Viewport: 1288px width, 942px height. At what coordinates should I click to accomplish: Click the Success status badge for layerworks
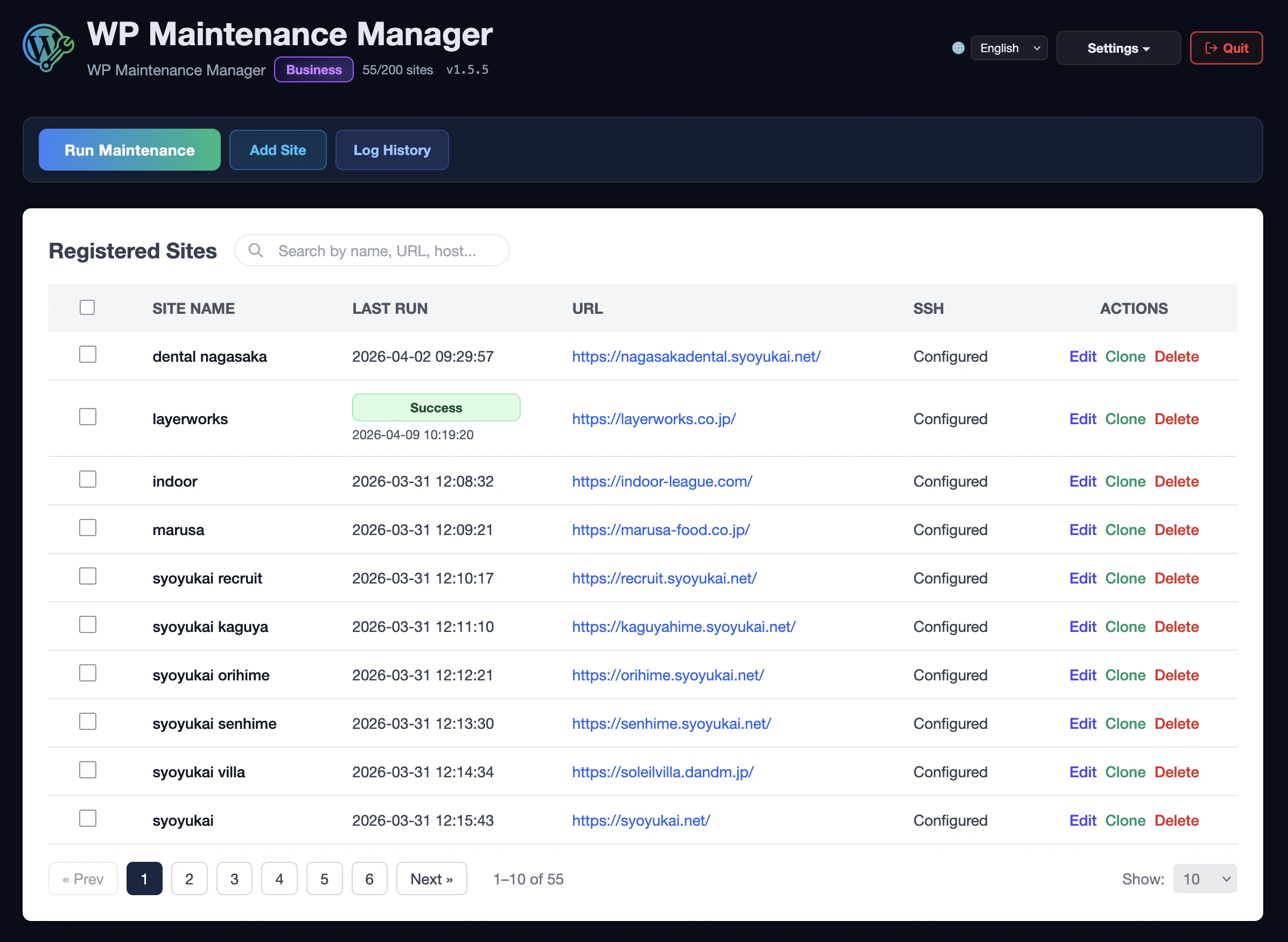(436, 407)
